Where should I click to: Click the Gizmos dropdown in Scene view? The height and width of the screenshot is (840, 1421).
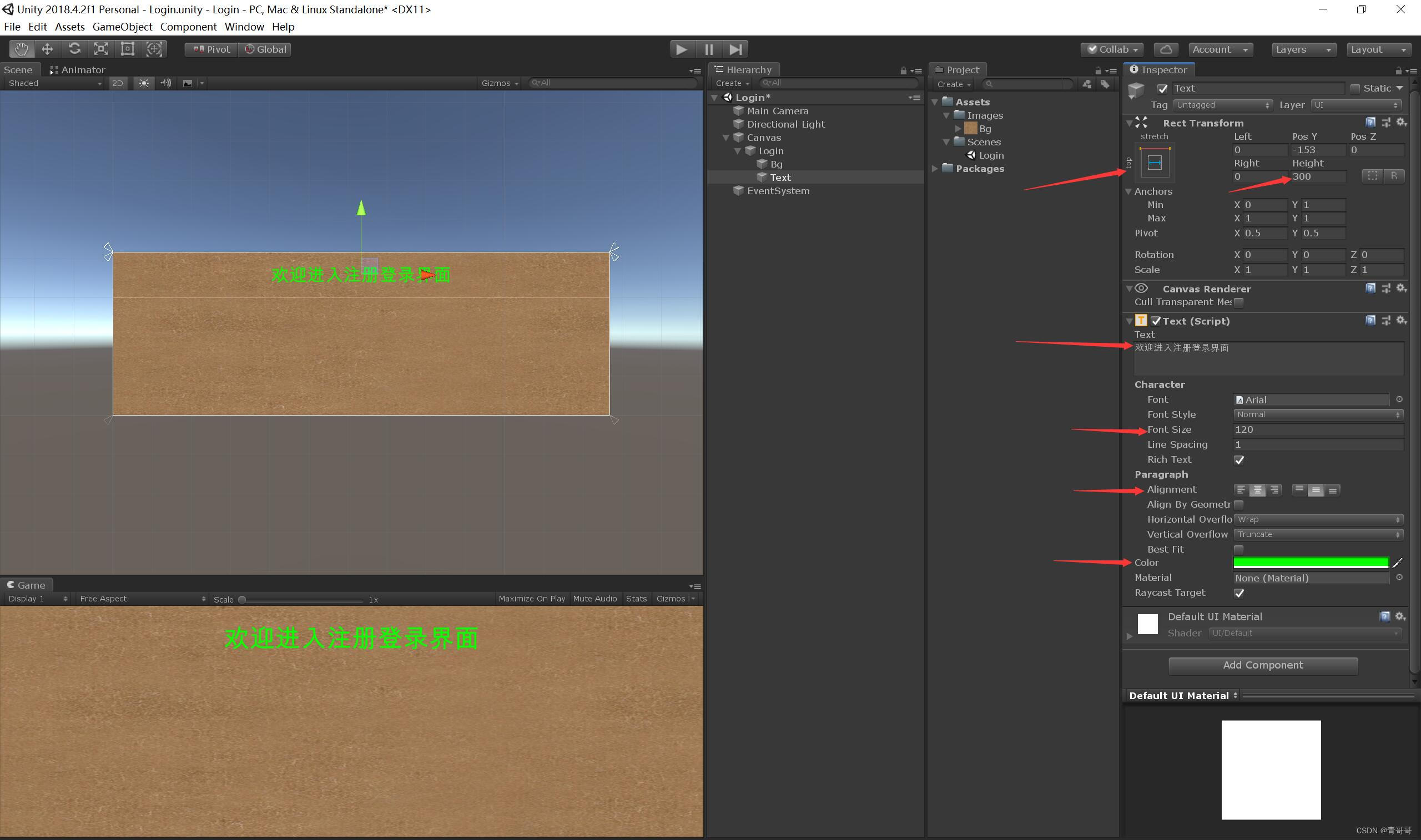click(496, 84)
